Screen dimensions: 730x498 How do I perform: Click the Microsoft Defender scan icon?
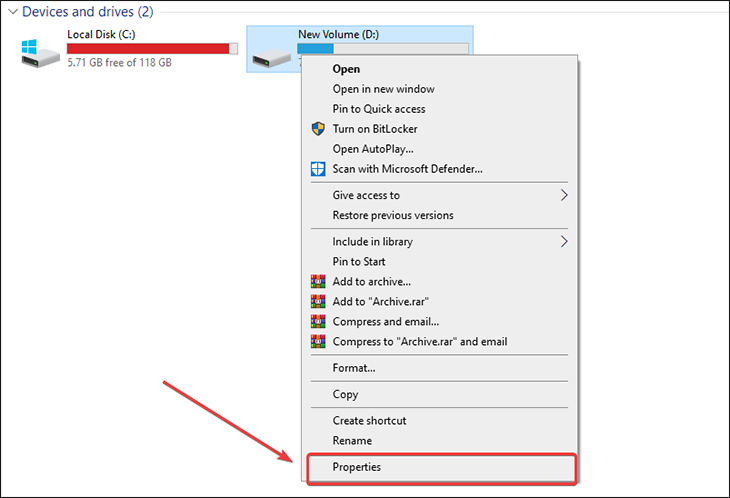click(318, 169)
